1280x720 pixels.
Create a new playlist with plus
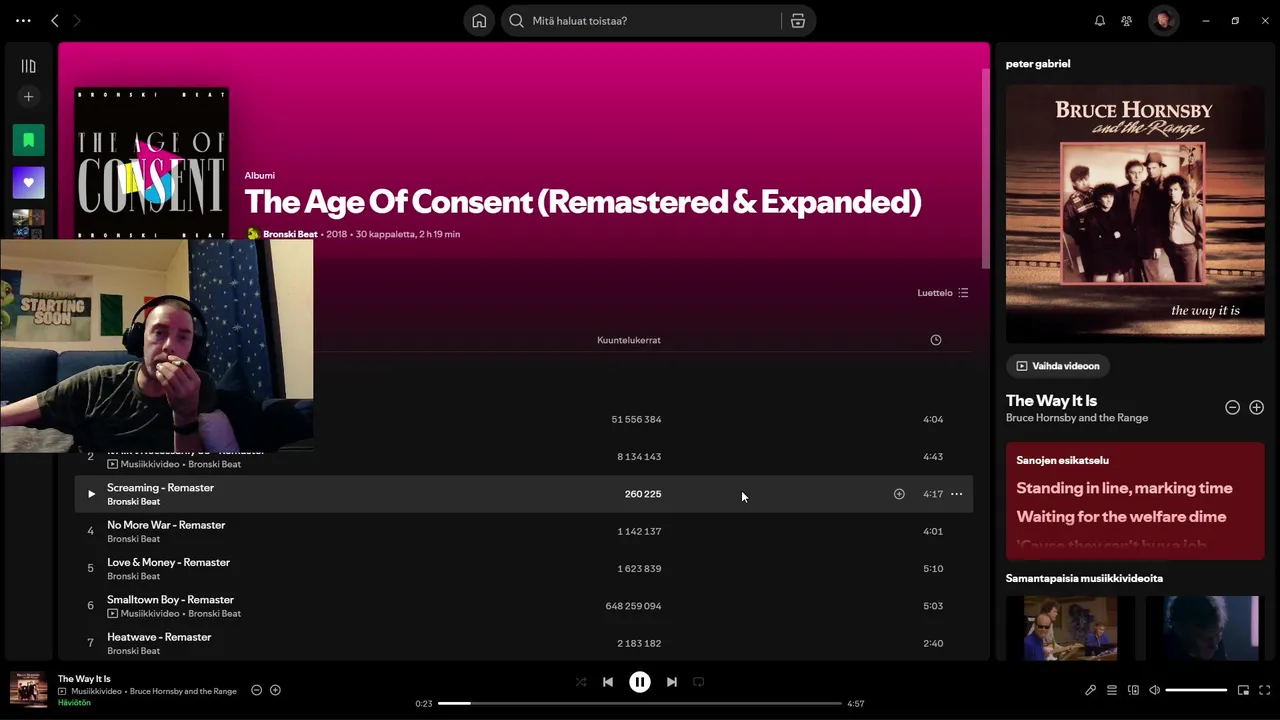[x=28, y=97]
